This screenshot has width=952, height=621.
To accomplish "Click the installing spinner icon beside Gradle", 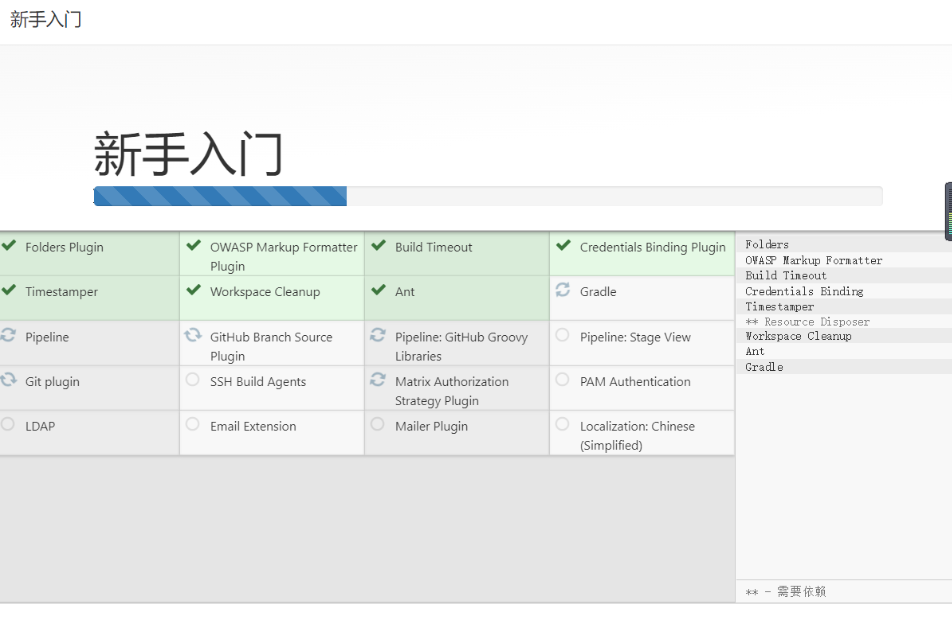I will coord(563,290).
